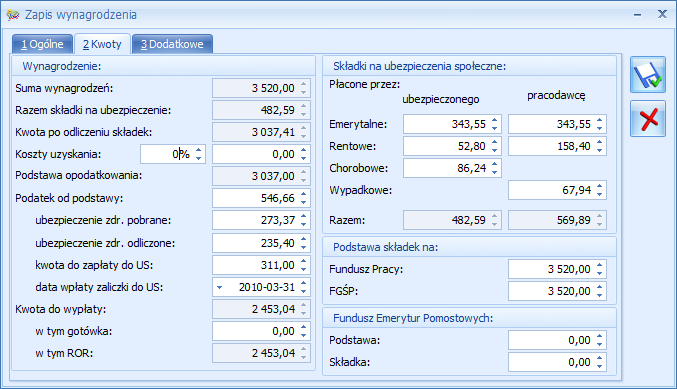
Task: Click the Koszty uzyskania percent field
Action: coord(173,154)
